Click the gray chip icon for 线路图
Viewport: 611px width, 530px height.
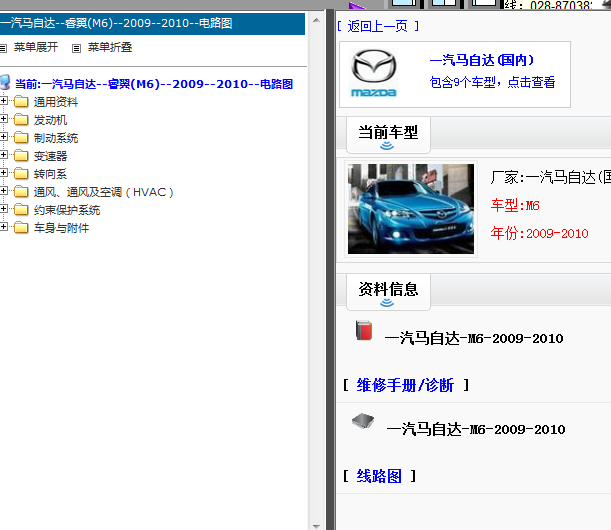tap(363, 421)
